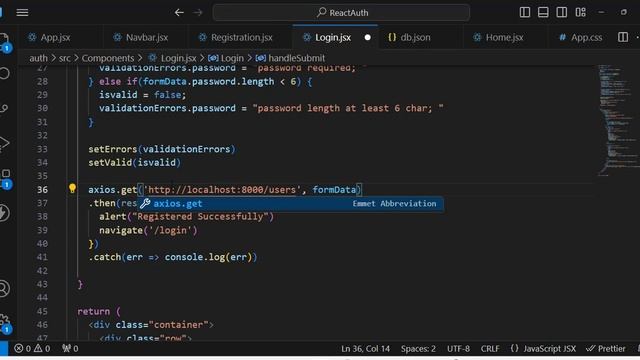Click the alert "Registered Successfully" line
Viewport: 640px width, 360px height.
click(x=187, y=217)
